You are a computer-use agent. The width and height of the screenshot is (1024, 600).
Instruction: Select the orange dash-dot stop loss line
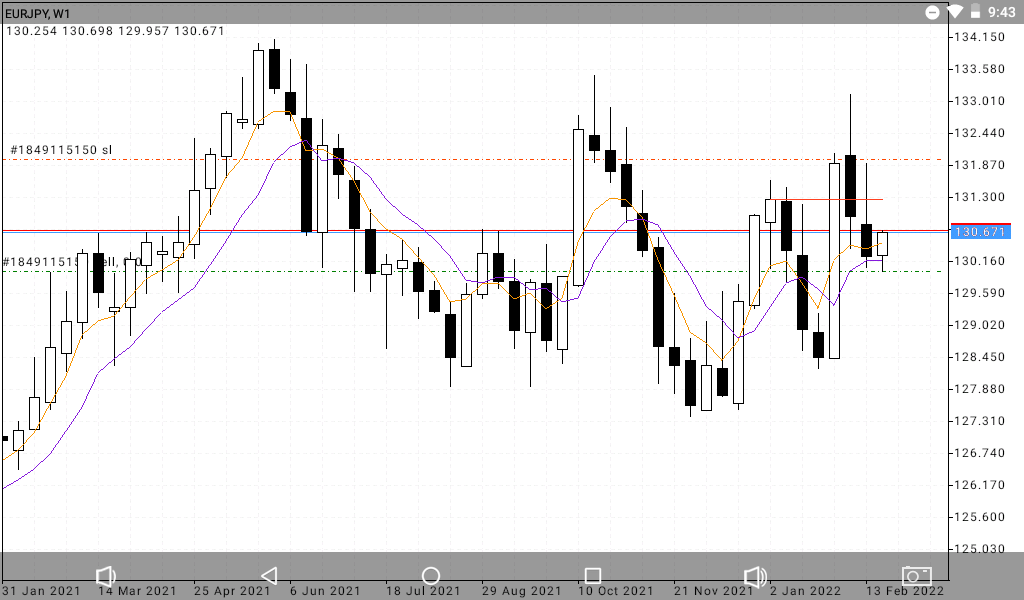point(473,159)
